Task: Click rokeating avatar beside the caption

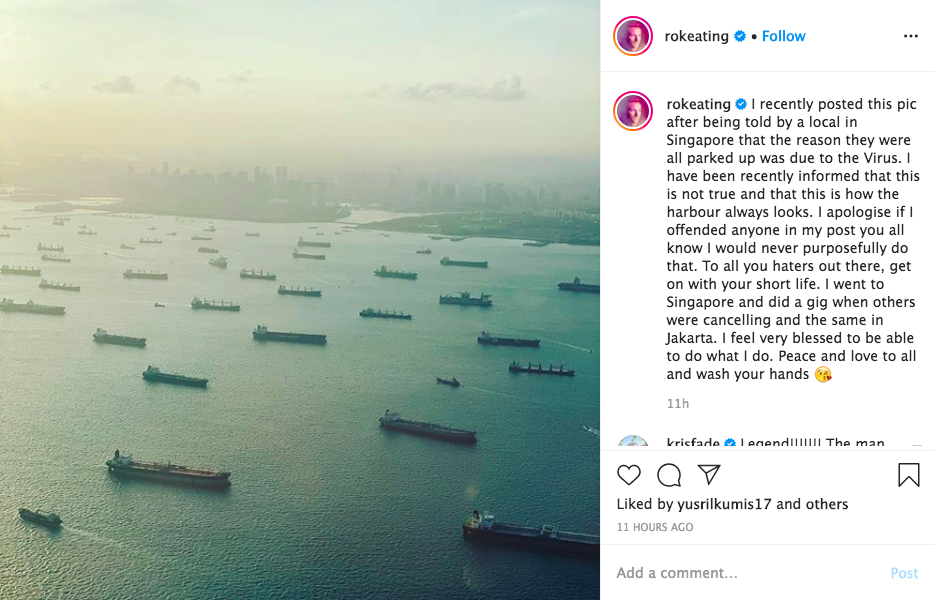Action: click(633, 111)
